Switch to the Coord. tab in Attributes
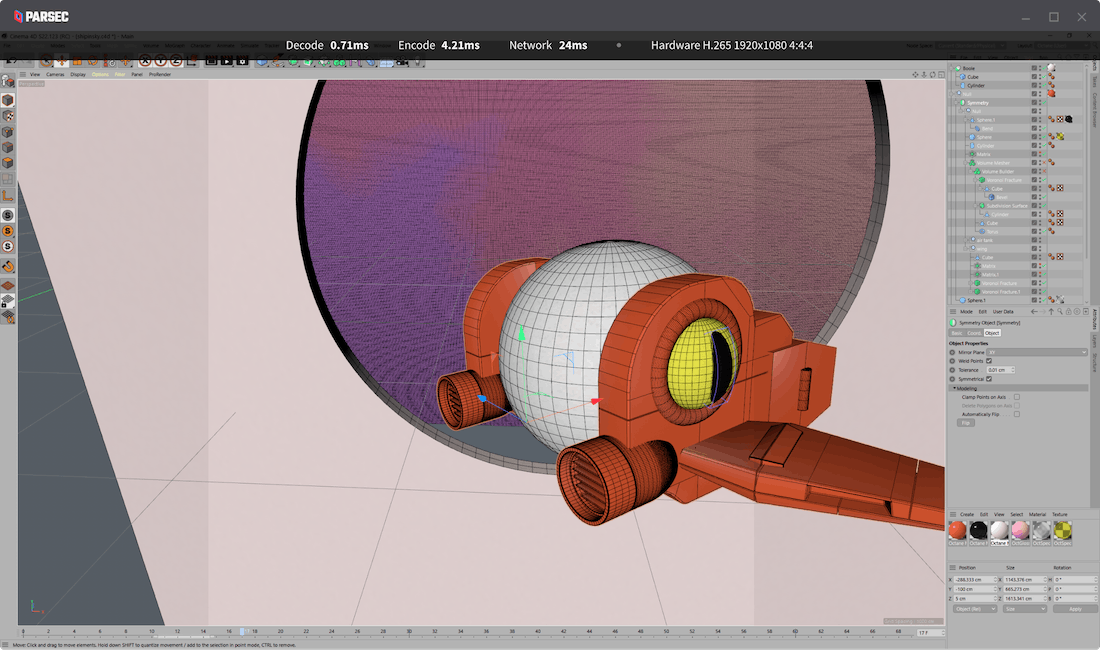This screenshot has width=1100, height=650. point(973,333)
